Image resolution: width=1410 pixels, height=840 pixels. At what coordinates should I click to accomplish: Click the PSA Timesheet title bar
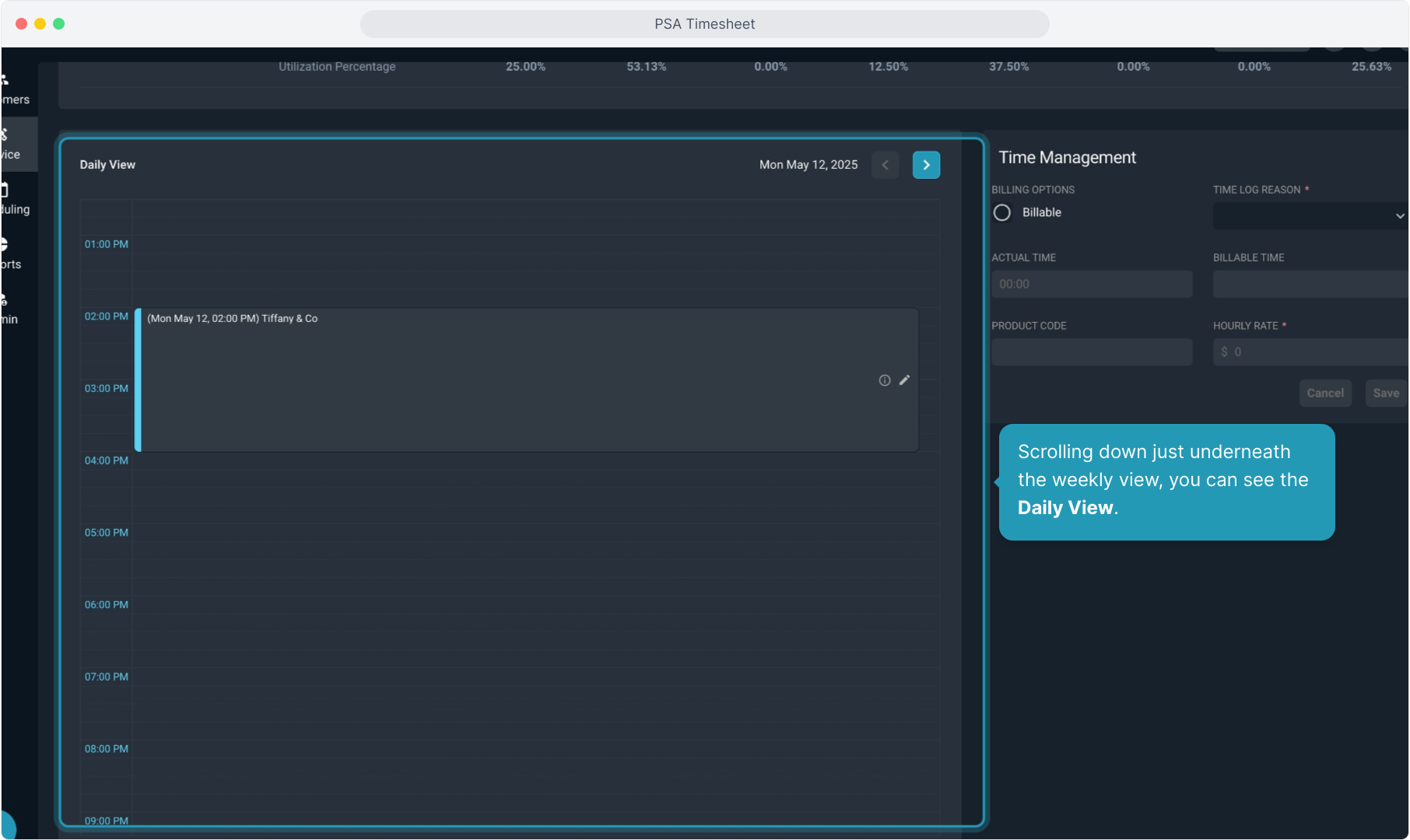coord(704,24)
